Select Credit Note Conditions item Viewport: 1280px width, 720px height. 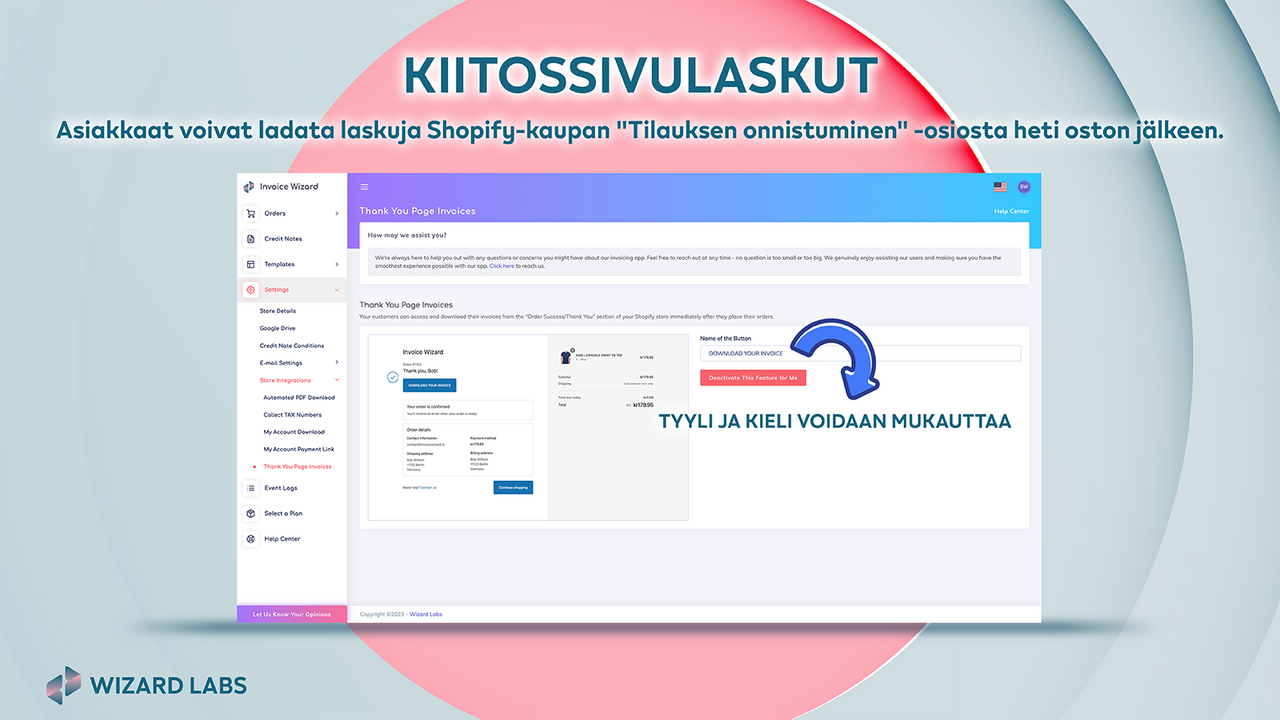(292, 345)
